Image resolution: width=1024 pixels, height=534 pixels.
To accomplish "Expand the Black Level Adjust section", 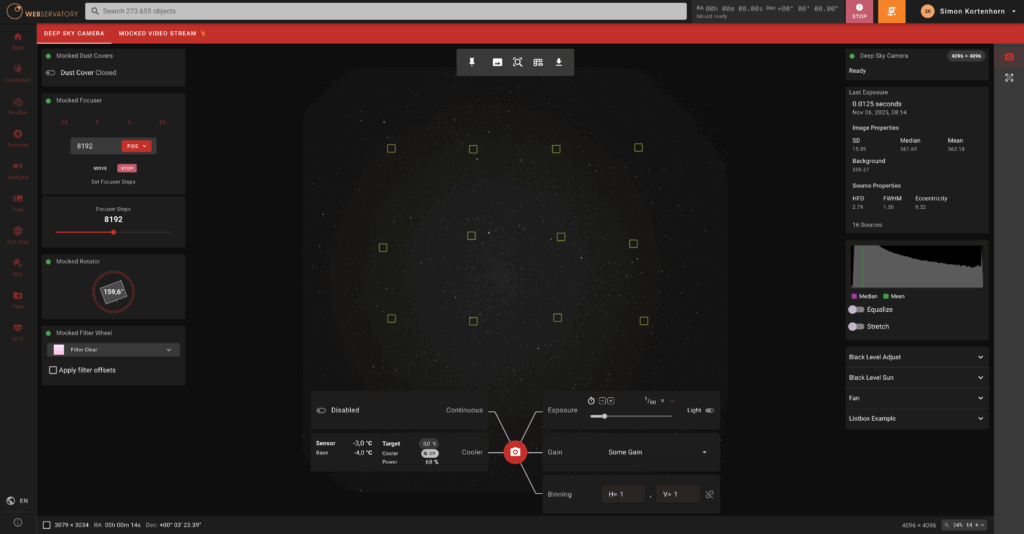I will pos(917,357).
